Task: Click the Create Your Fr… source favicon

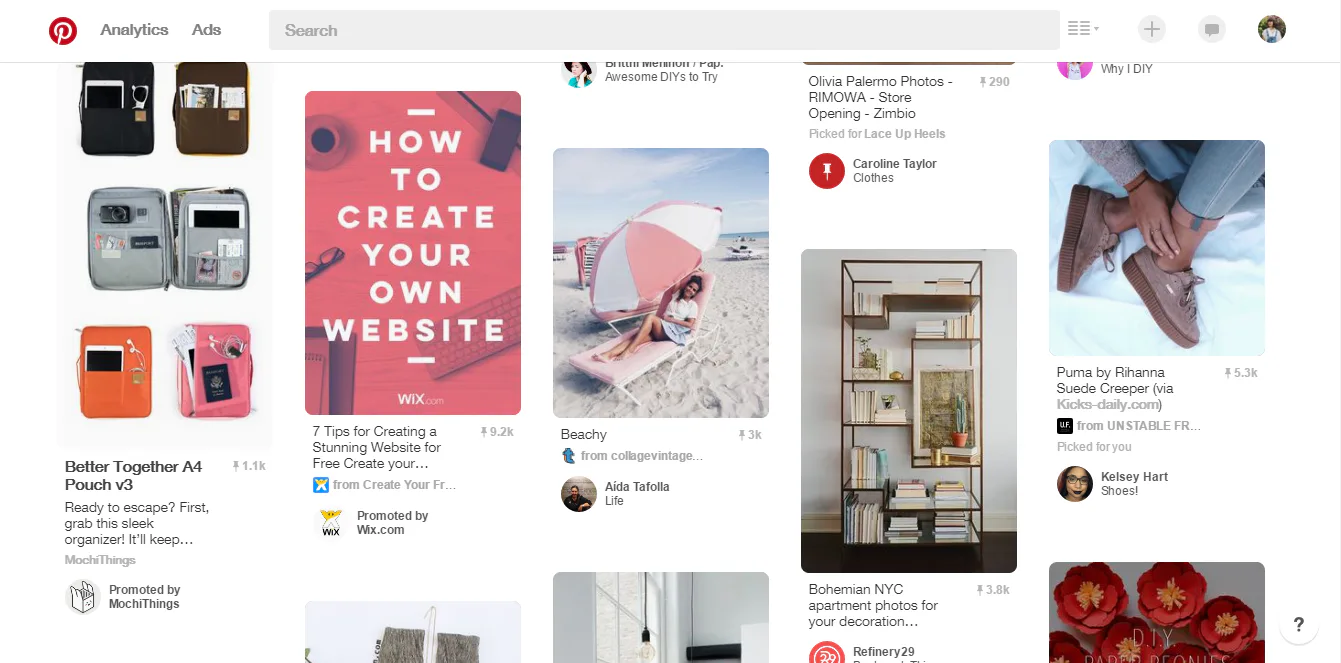Action: pos(321,485)
